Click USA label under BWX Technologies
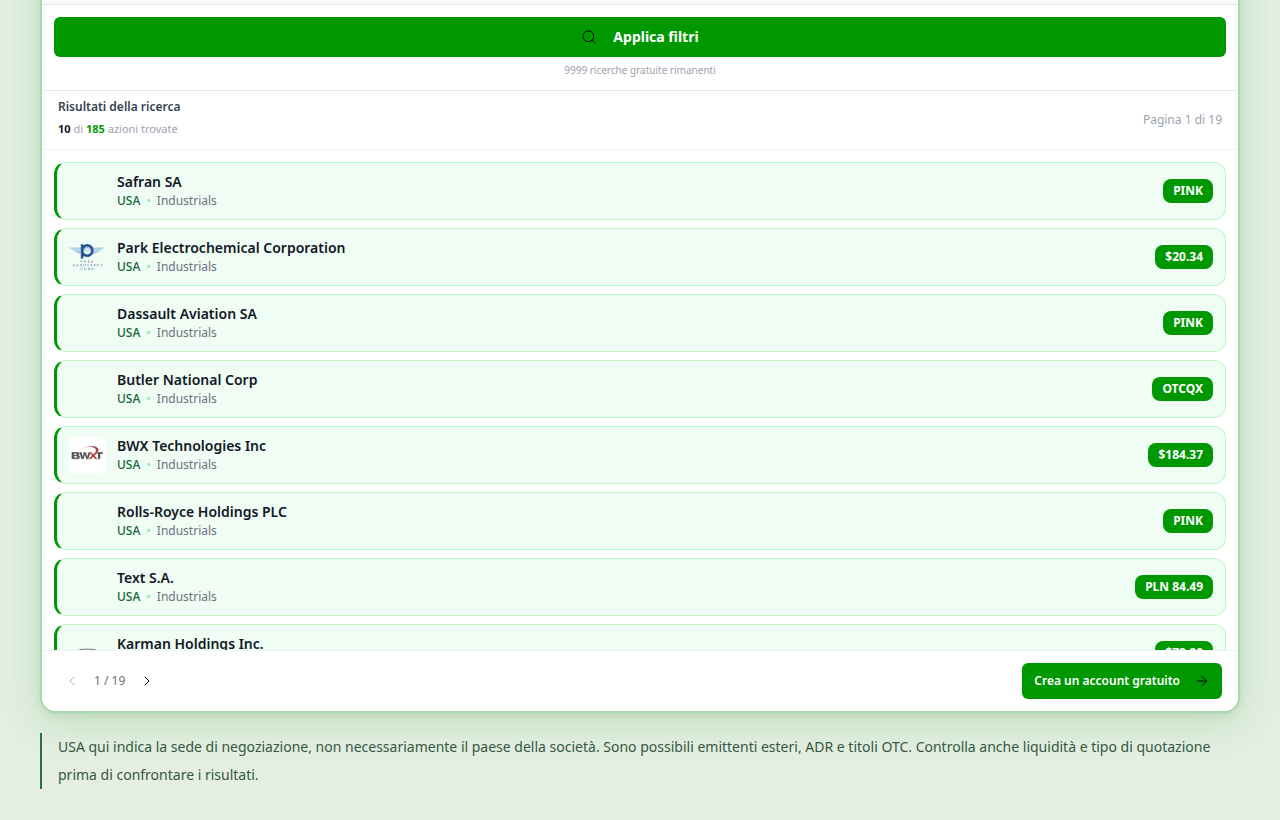The width and height of the screenshot is (1280, 820). coord(129,465)
